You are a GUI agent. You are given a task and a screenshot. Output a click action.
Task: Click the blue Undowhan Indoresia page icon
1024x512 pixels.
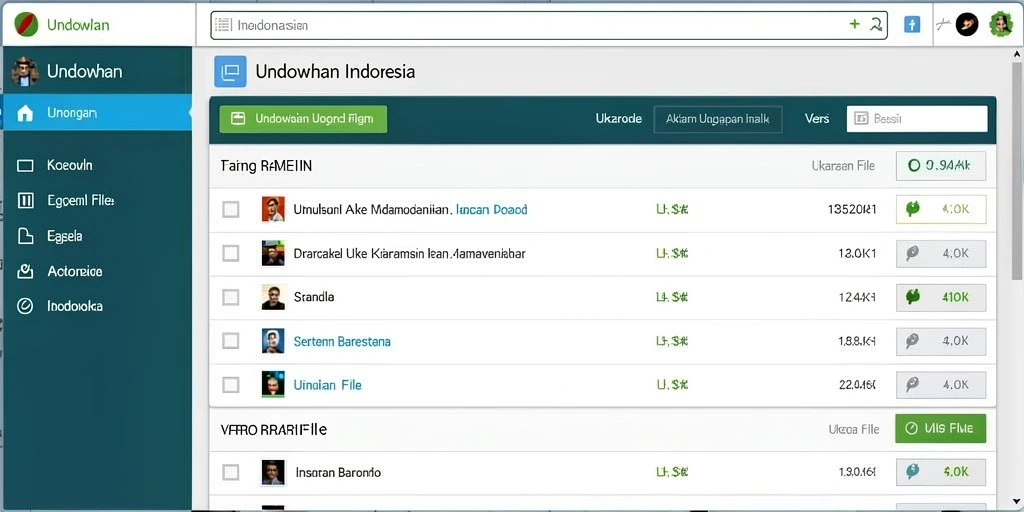click(230, 72)
